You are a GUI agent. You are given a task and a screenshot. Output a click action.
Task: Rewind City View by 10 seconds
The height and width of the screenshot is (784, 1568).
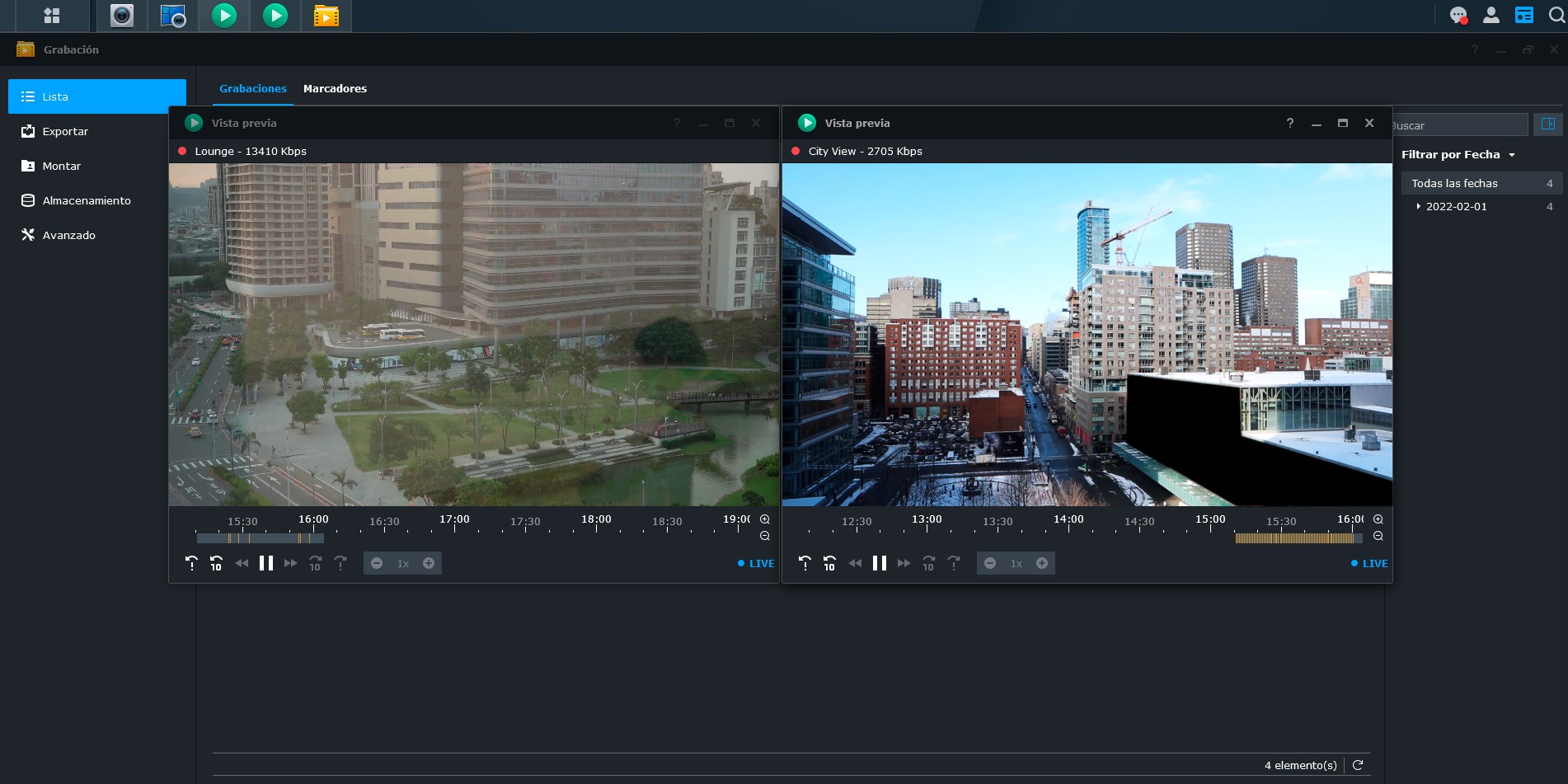(829, 563)
